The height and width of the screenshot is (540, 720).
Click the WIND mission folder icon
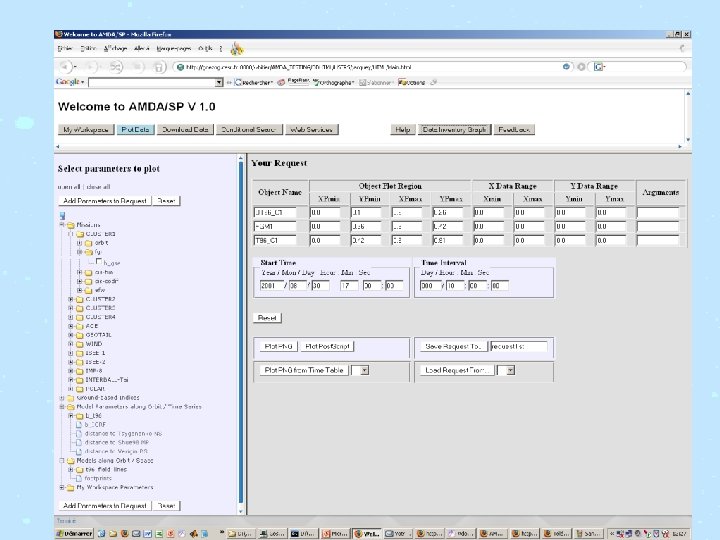pyautogui.click(x=79, y=343)
